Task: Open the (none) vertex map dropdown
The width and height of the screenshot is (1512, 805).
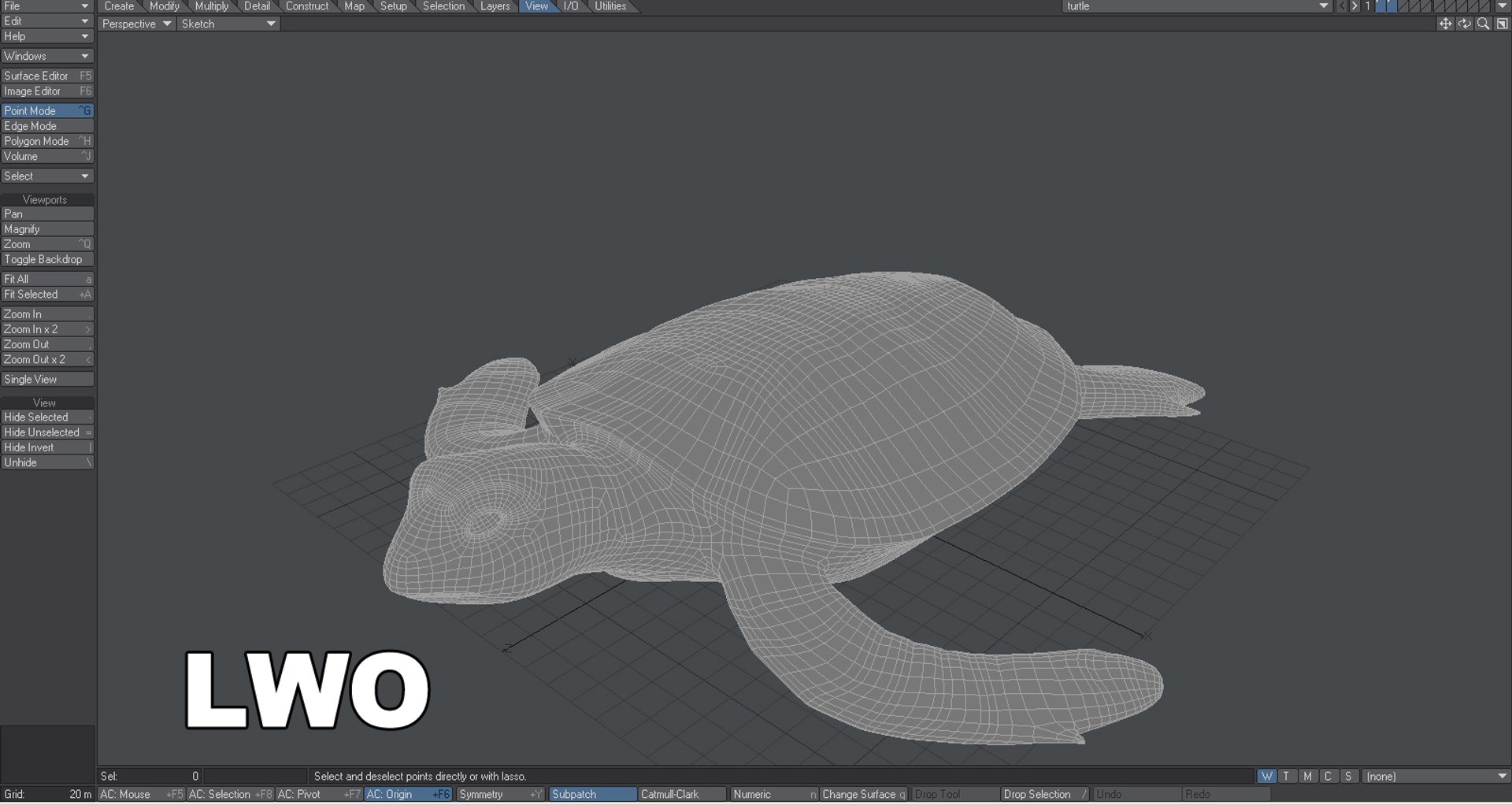Action: click(x=1436, y=776)
